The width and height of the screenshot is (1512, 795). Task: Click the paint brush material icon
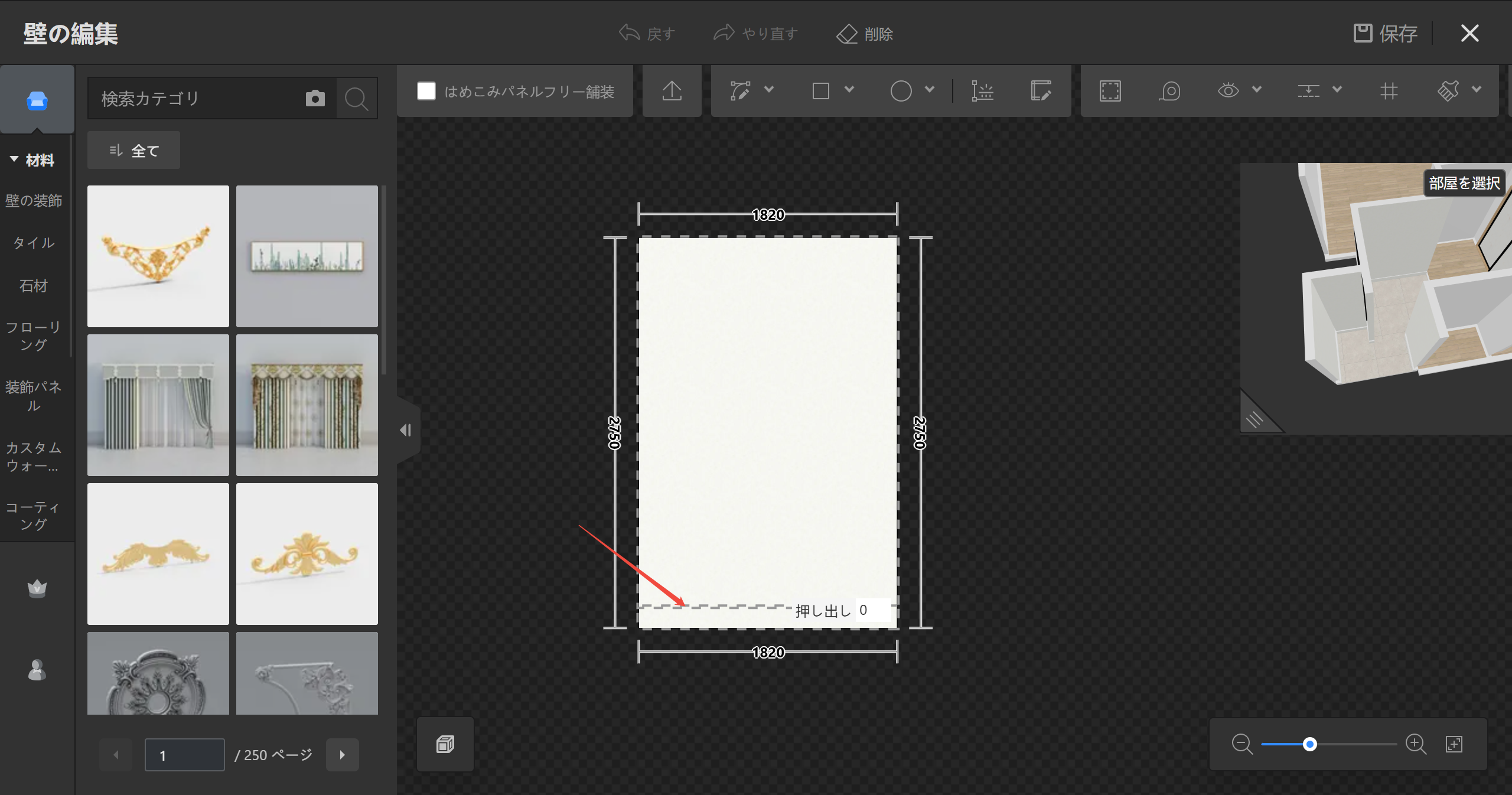click(1448, 91)
